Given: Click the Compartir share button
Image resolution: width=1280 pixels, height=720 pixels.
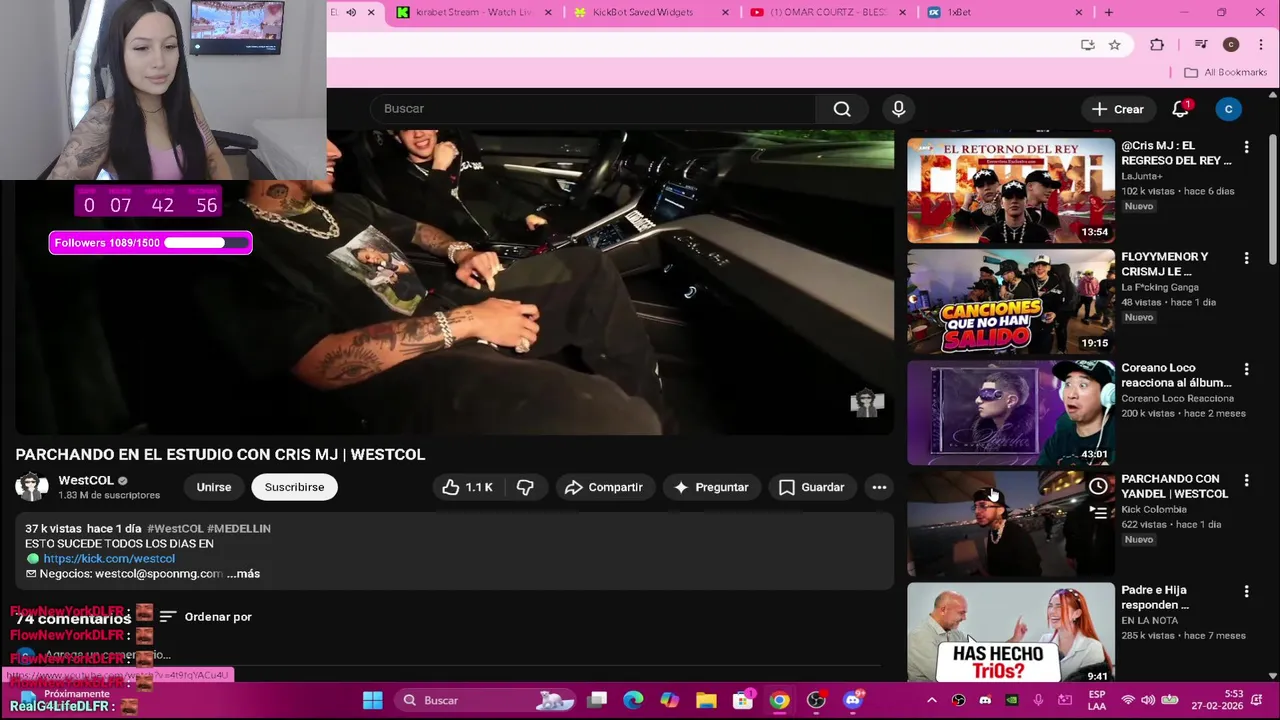Looking at the screenshot, I should (603, 487).
